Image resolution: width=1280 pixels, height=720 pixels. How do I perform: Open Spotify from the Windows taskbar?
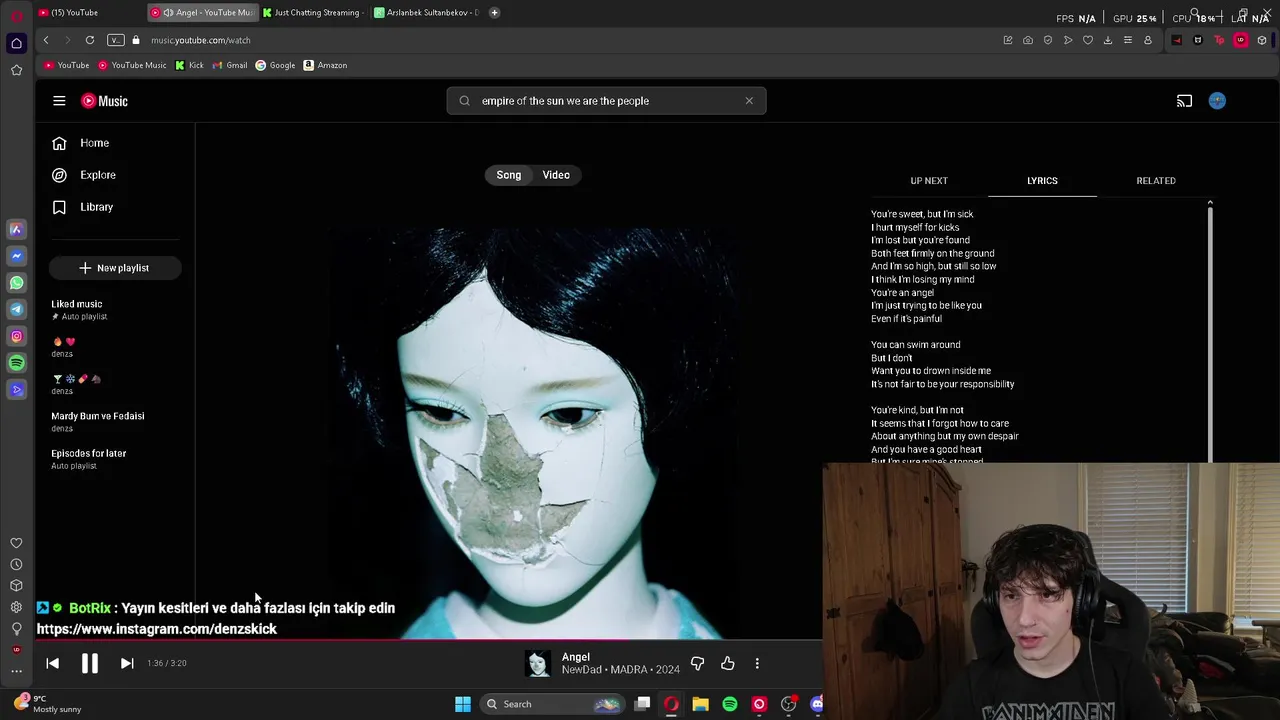coord(730,704)
